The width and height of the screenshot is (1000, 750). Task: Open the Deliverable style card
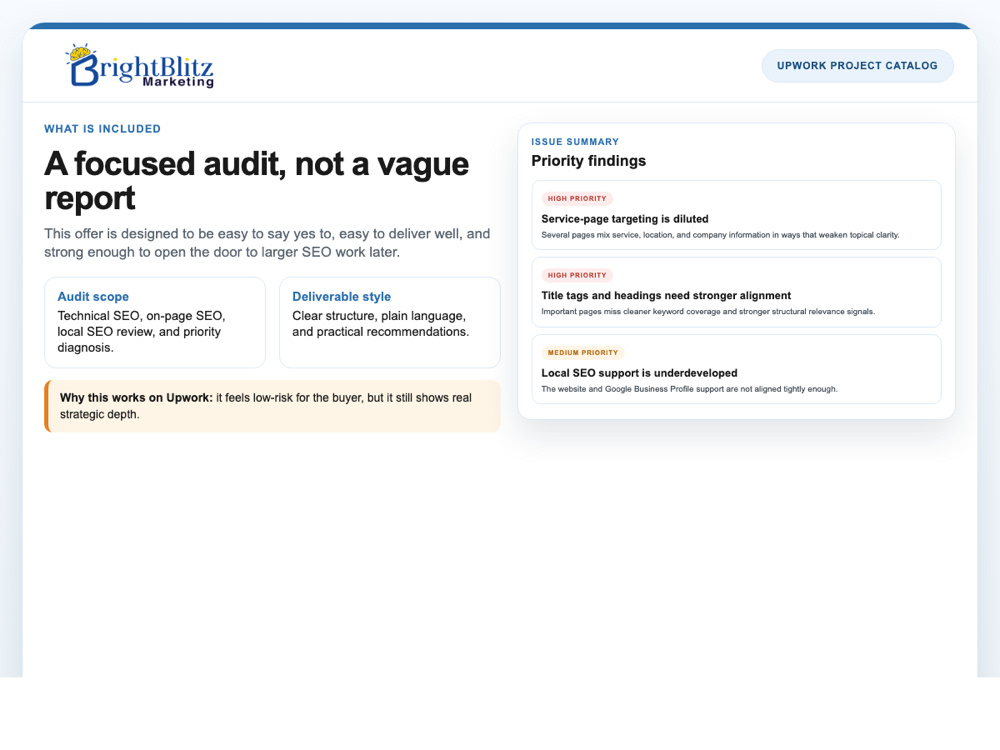[x=390, y=322]
